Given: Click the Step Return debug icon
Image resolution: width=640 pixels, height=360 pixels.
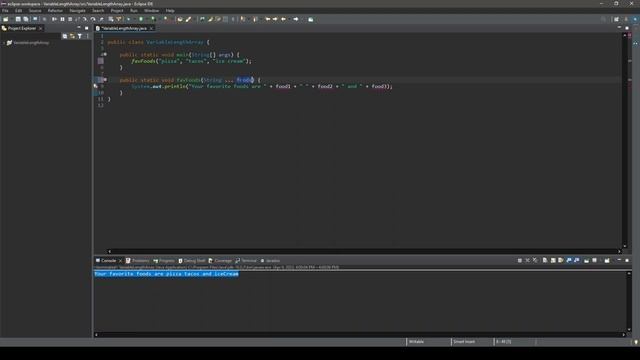Looking at the screenshot, I should (x=101, y=19).
